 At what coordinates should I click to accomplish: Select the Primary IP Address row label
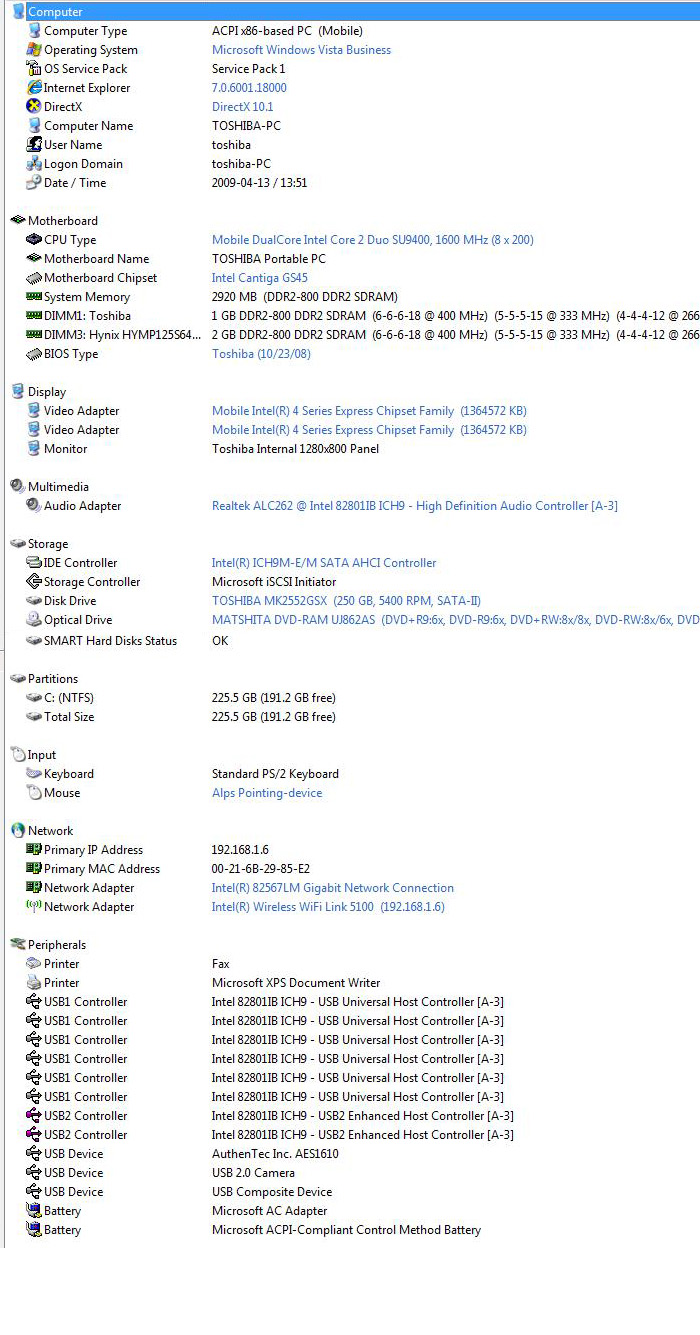pyautogui.click(x=93, y=850)
